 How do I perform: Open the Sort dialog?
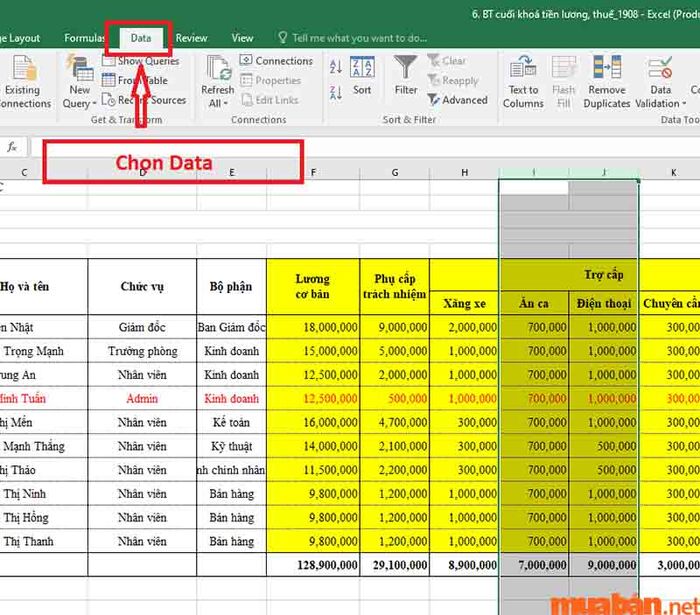pos(362,76)
